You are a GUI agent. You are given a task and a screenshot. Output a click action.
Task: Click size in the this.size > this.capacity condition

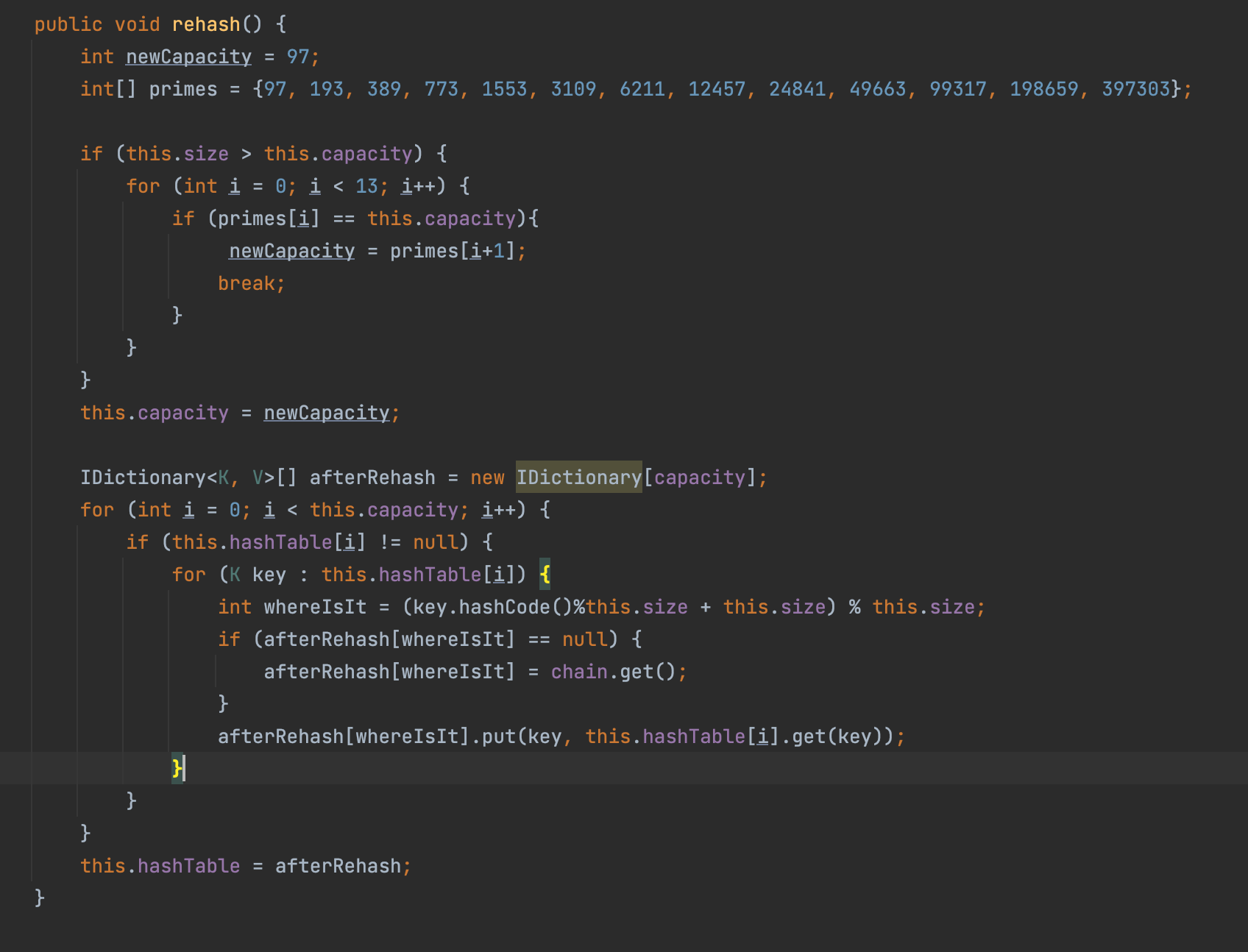pos(206,154)
